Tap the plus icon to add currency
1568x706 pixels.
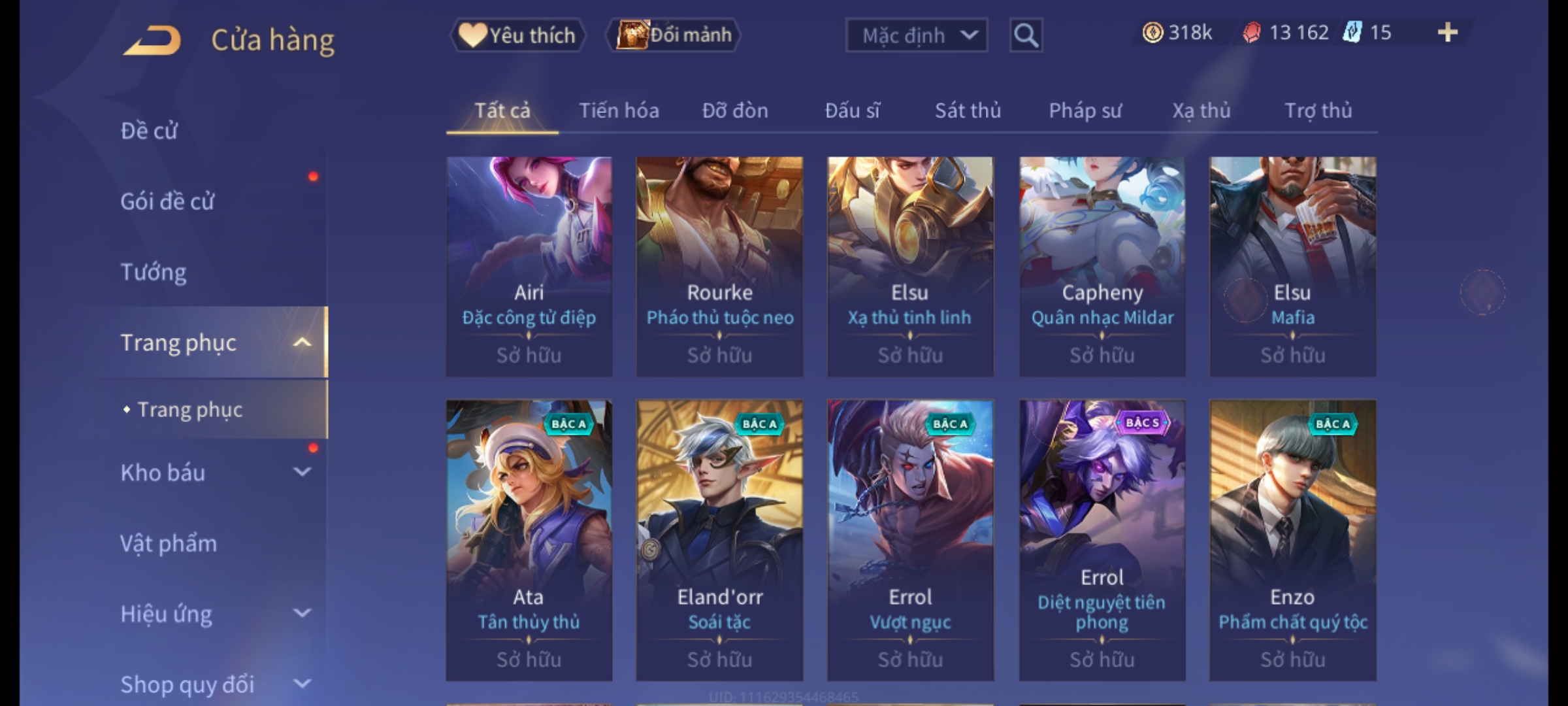click(x=1448, y=33)
